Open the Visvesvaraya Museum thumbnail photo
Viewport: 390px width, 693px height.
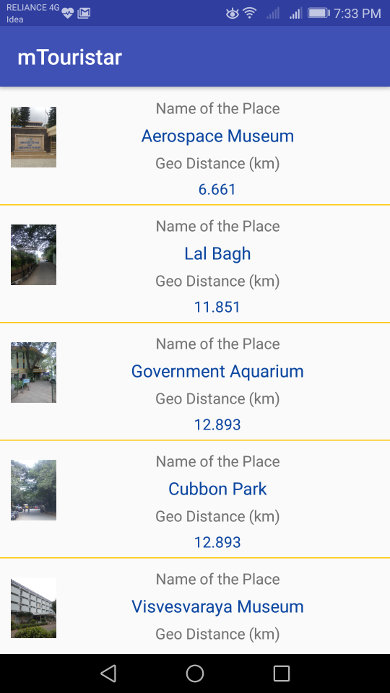(x=34, y=608)
